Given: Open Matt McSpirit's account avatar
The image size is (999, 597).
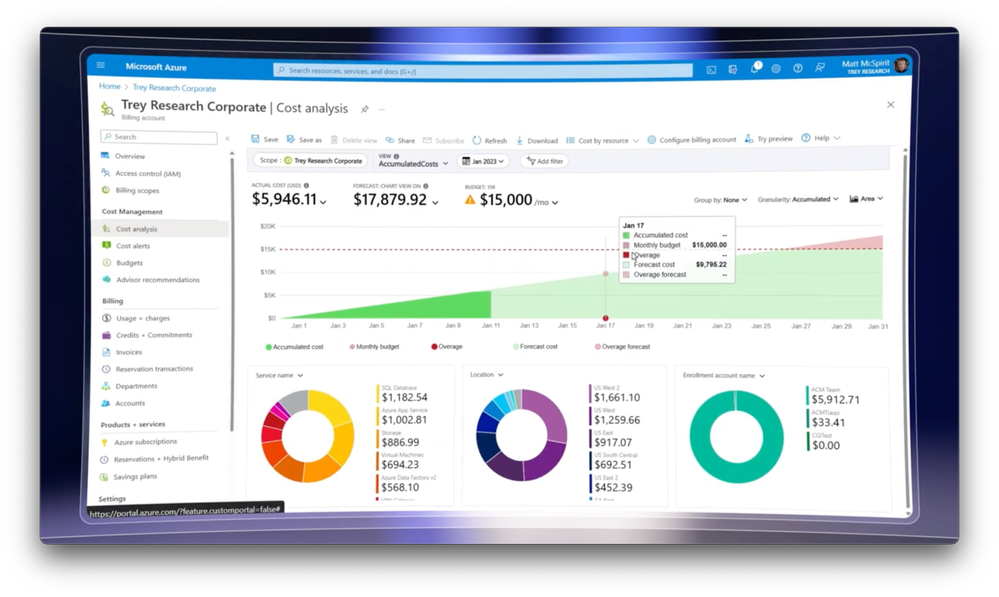Looking at the screenshot, I should 901,65.
